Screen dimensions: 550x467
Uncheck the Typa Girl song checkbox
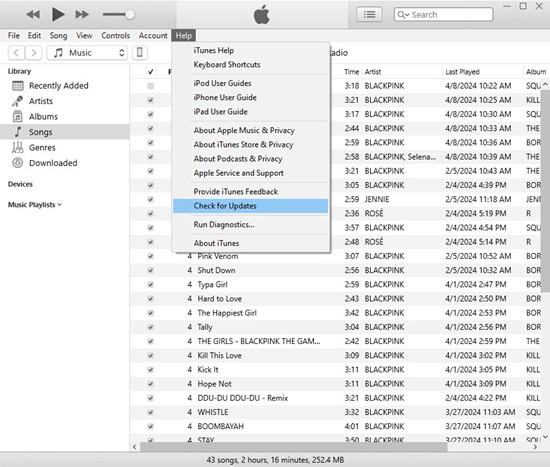point(150,285)
